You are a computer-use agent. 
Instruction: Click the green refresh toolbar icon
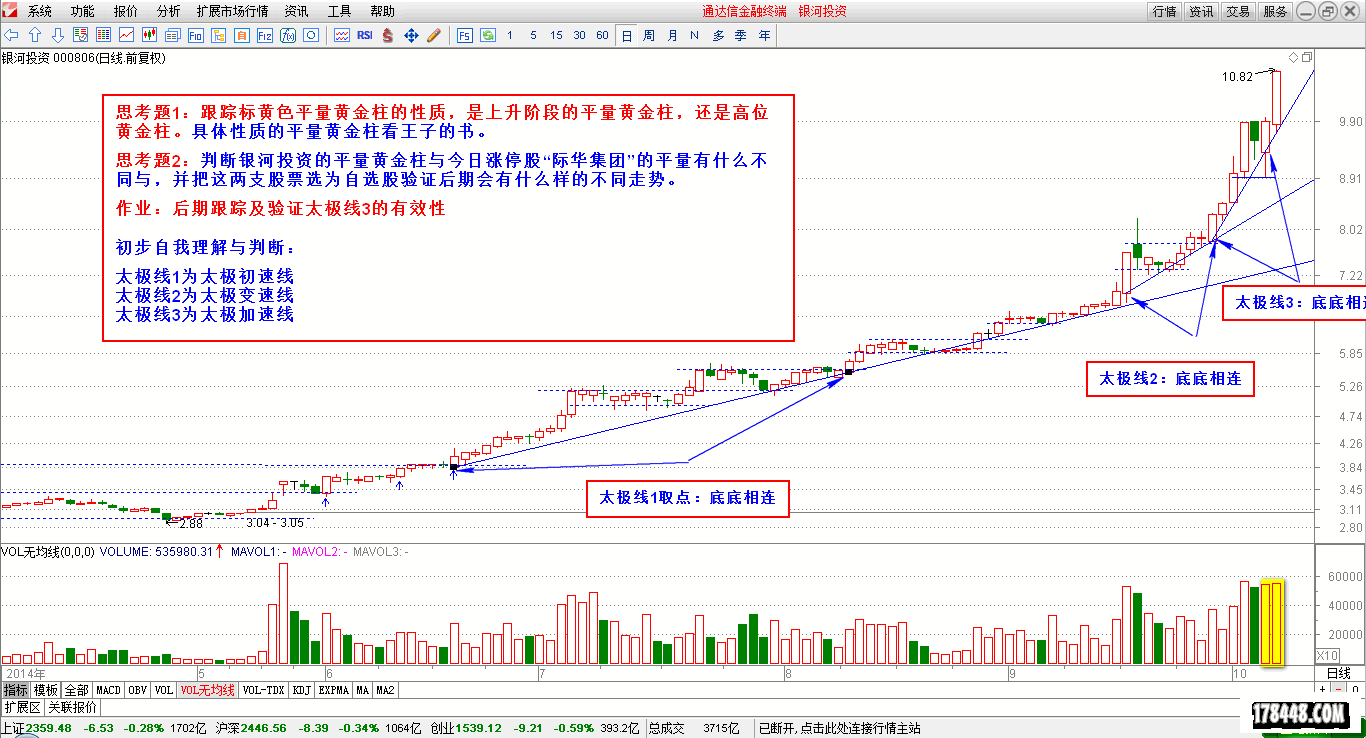point(488,35)
